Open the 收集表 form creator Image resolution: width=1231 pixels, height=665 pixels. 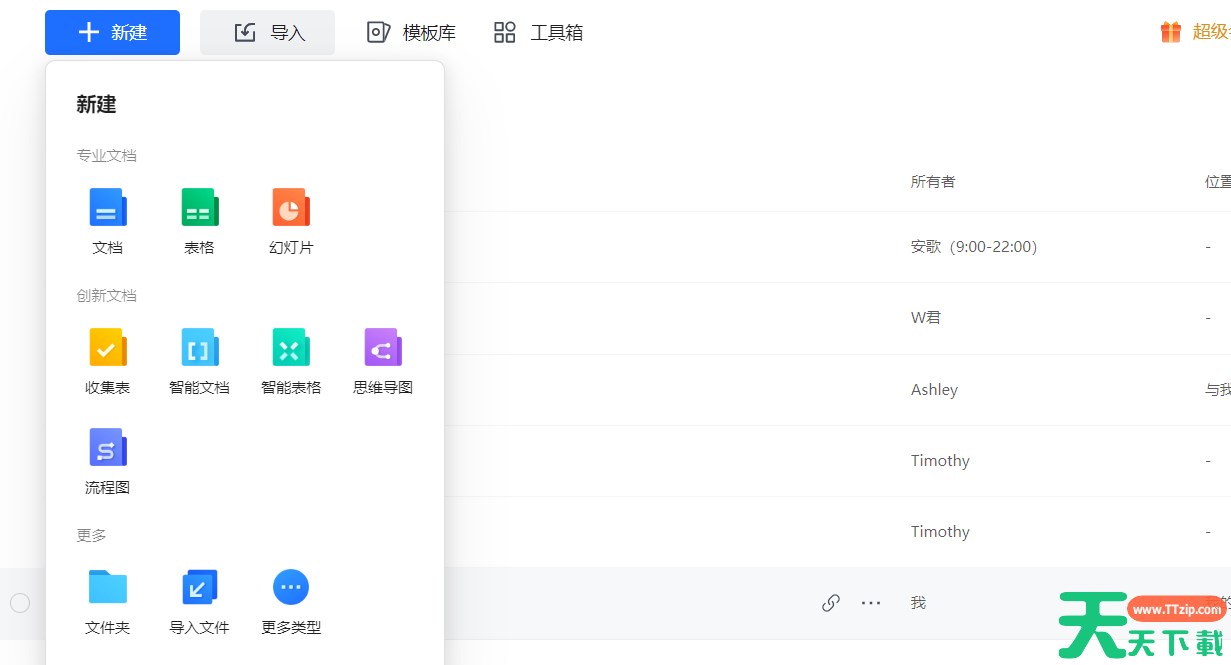pos(108,348)
